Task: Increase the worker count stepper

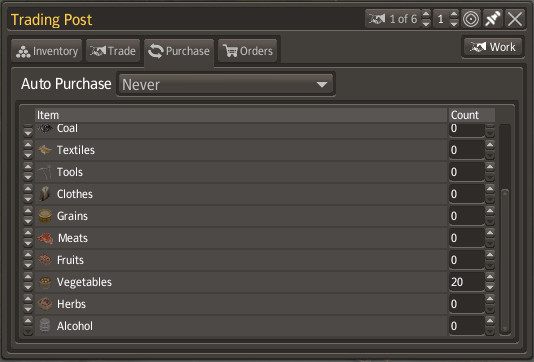Action: (x=454, y=15)
